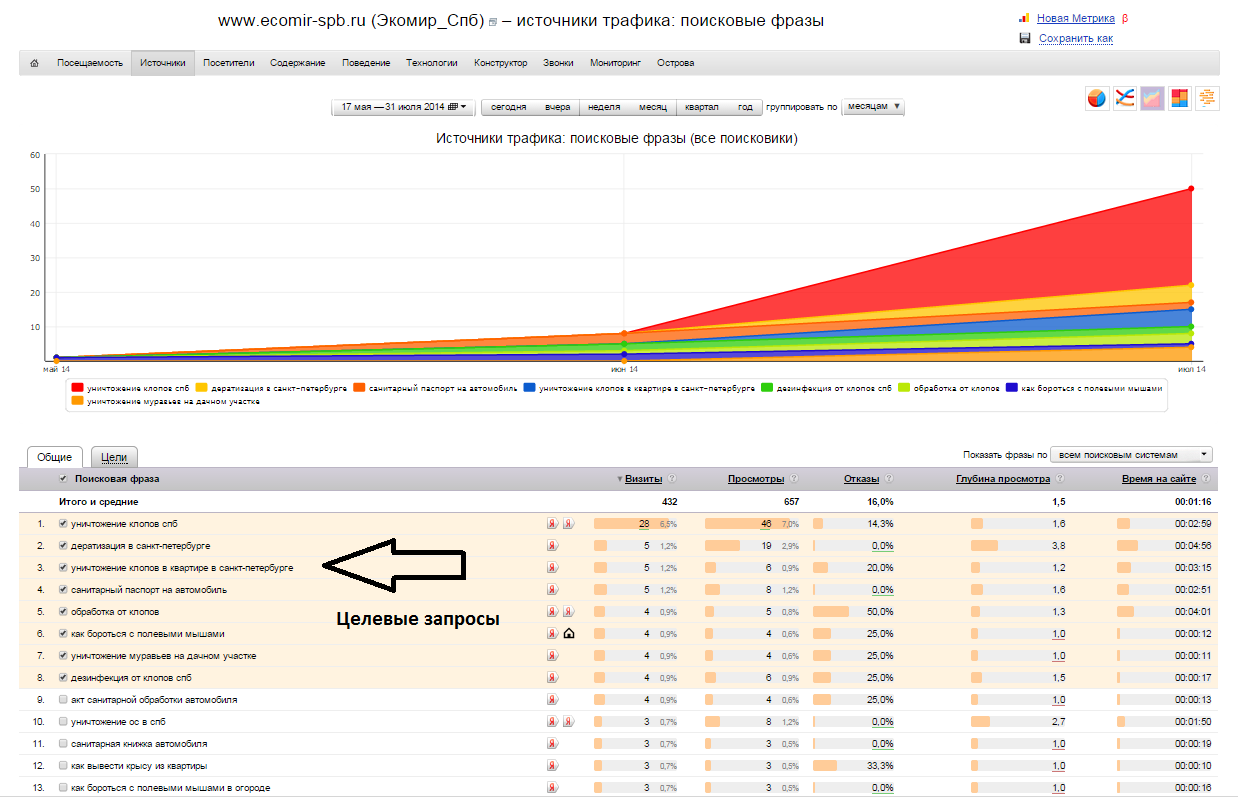This screenshot has height=797, width=1238.
Task: Switch to the Цели tab
Action: pos(114,457)
